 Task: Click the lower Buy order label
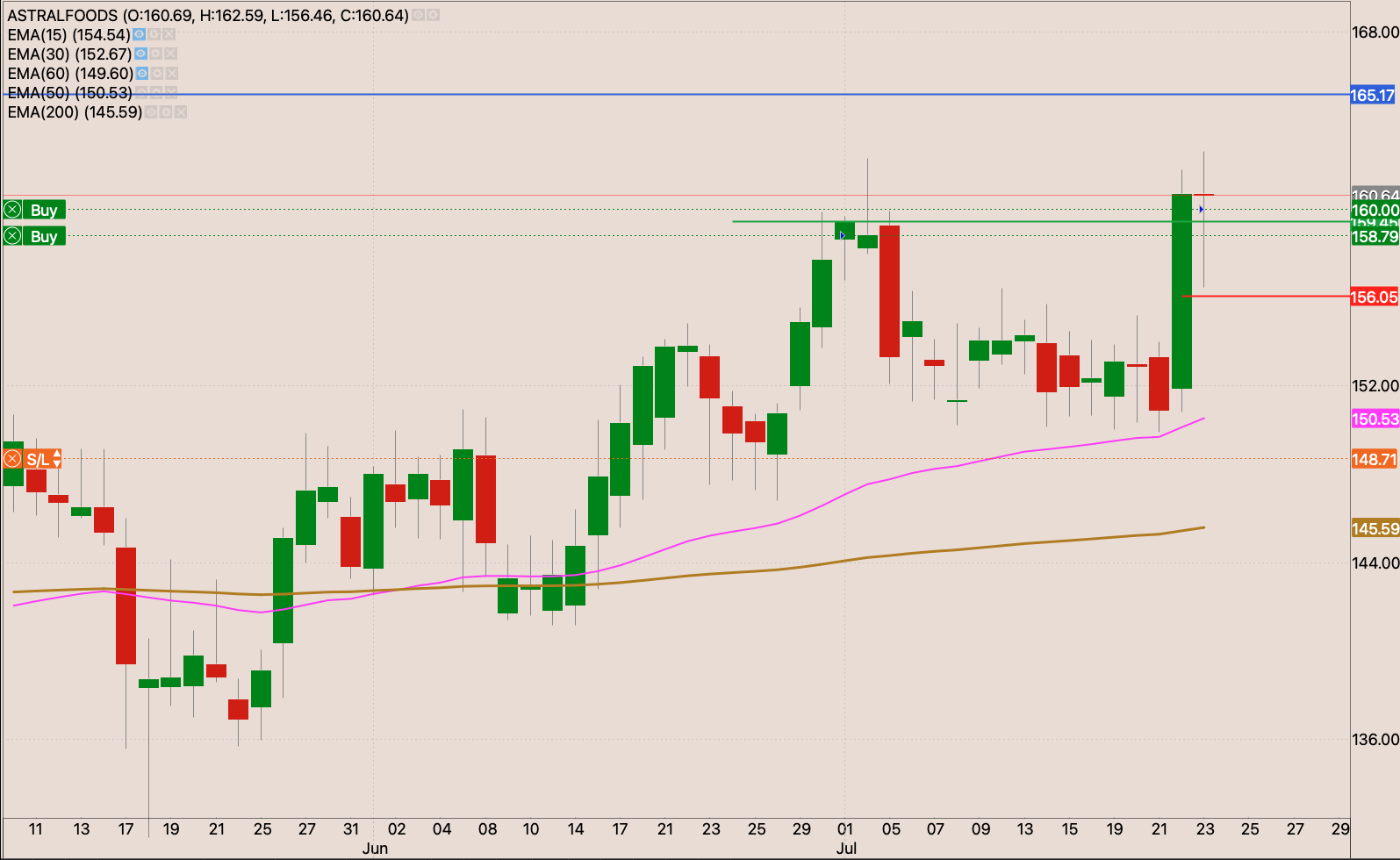point(44,236)
